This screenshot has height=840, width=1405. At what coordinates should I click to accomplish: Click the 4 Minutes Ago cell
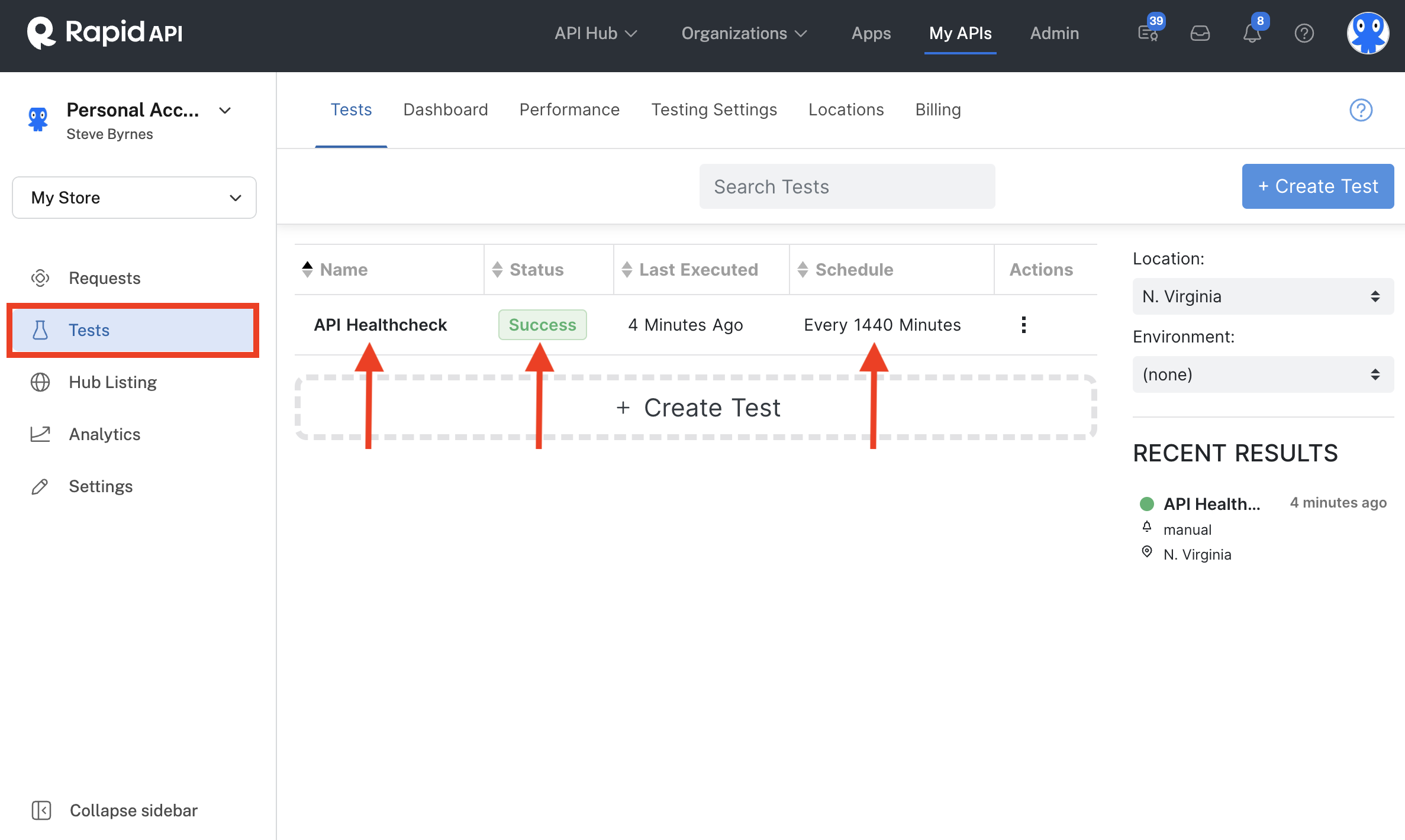pyautogui.click(x=685, y=325)
